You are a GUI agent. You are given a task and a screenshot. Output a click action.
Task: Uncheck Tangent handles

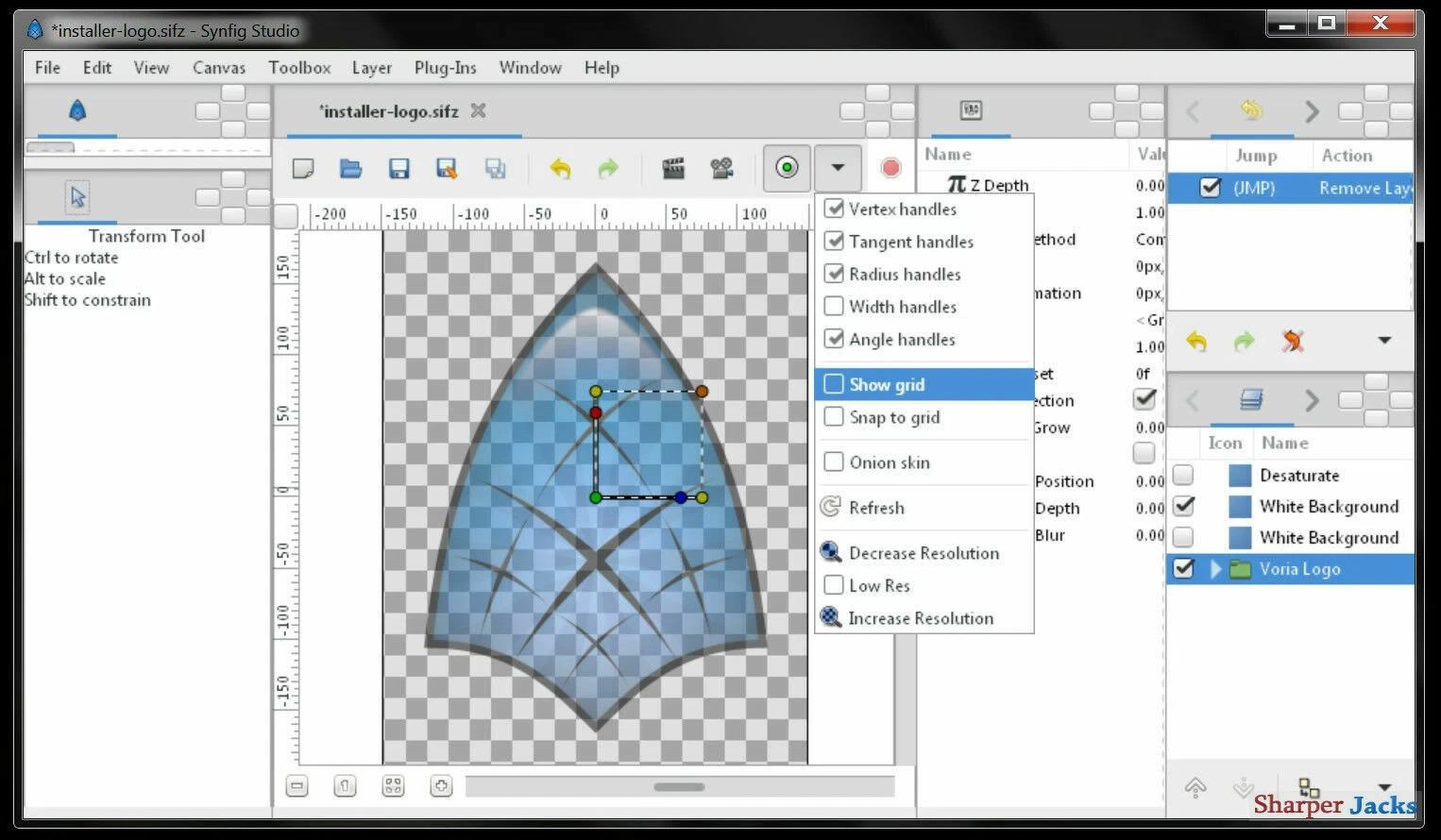[x=834, y=241]
